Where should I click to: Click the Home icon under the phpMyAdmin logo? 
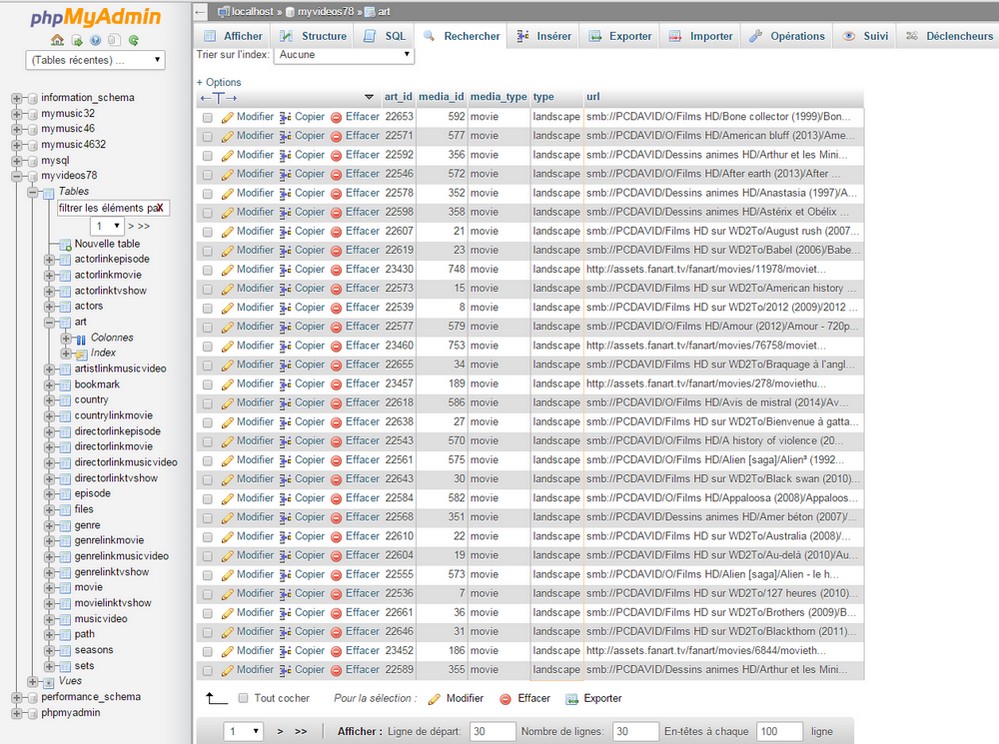pos(57,41)
